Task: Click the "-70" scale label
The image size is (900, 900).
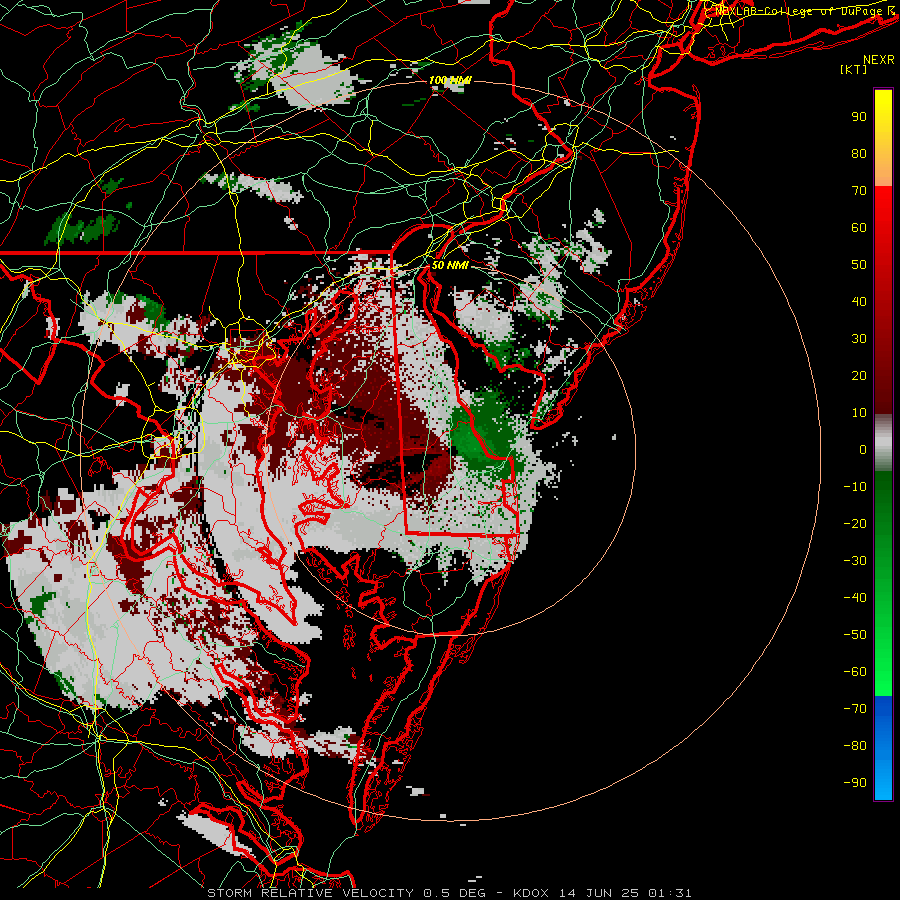Action: tap(855, 709)
